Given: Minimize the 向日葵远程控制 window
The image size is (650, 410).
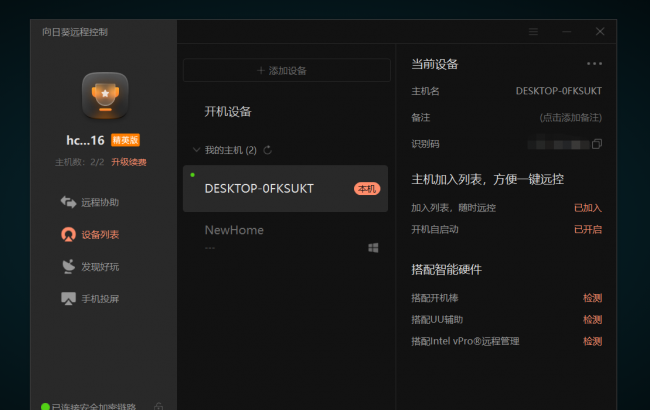Looking at the screenshot, I should point(567,32).
